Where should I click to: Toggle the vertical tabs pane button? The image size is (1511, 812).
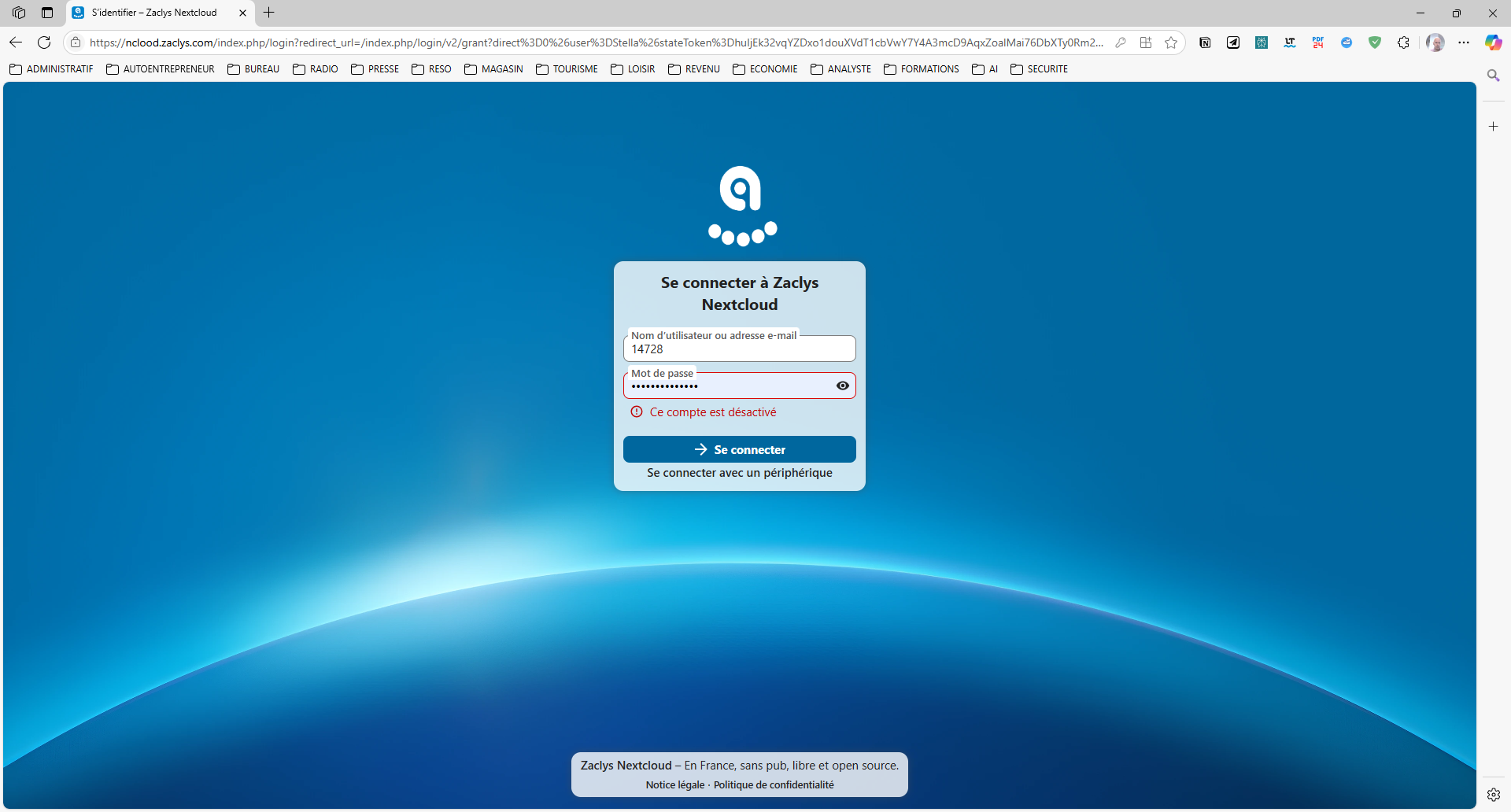(x=47, y=13)
